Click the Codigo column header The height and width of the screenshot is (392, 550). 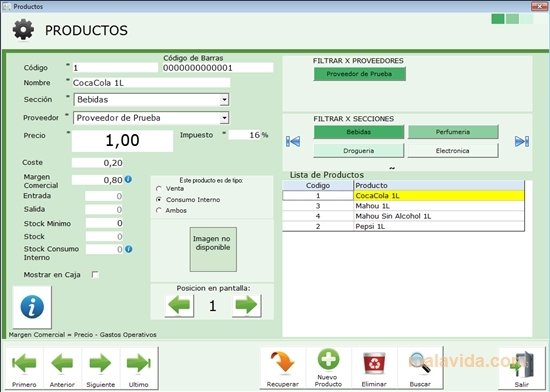318,185
